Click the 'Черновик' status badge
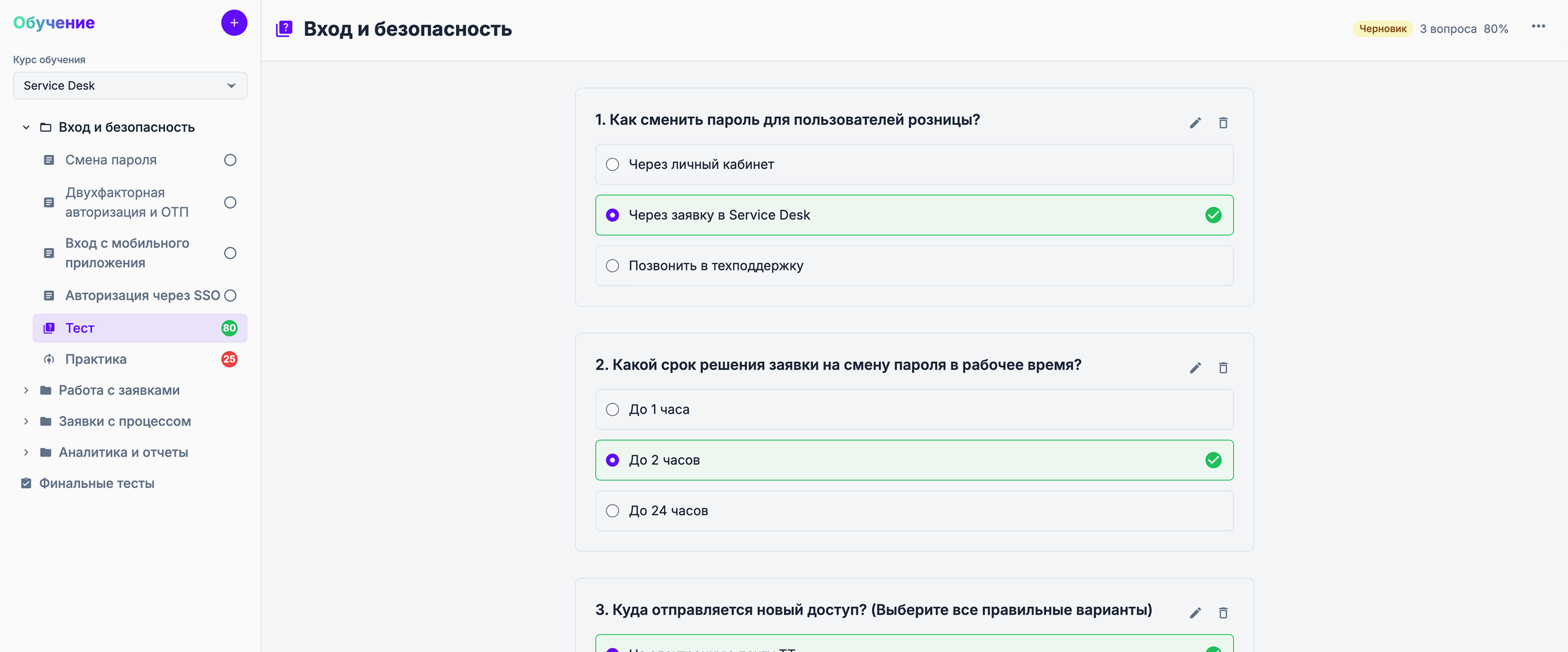The width and height of the screenshot is (1568, 652). [x=1382, y=29]
